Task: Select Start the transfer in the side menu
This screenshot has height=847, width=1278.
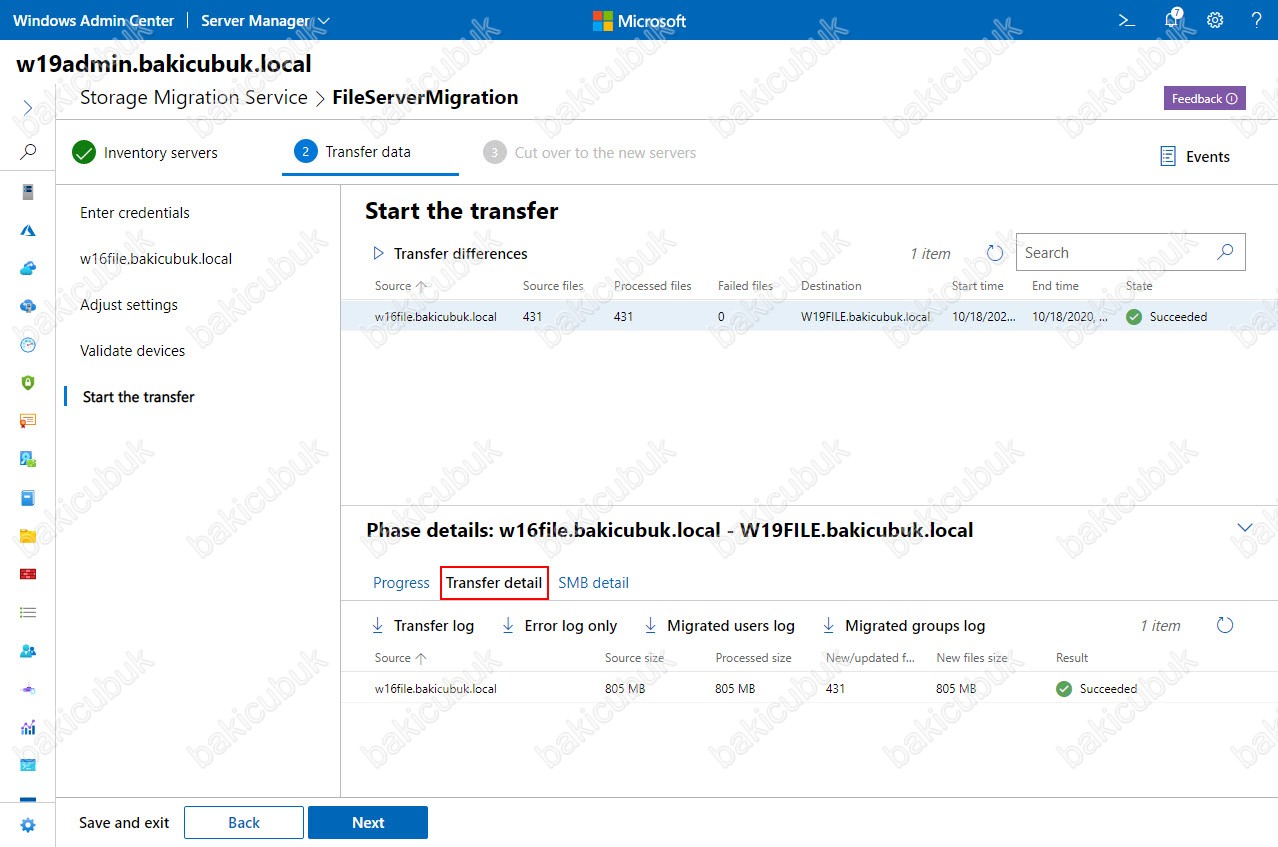Action: pos(139,397)
